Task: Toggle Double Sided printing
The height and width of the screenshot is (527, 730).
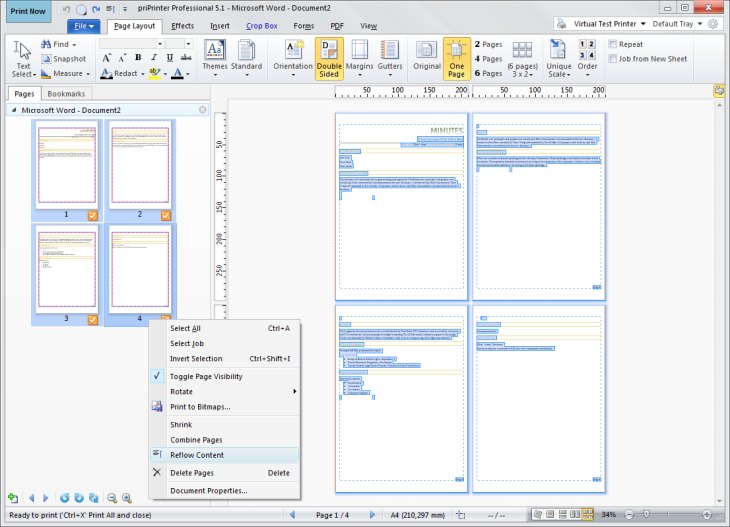Action: click(x=329, y=59)
